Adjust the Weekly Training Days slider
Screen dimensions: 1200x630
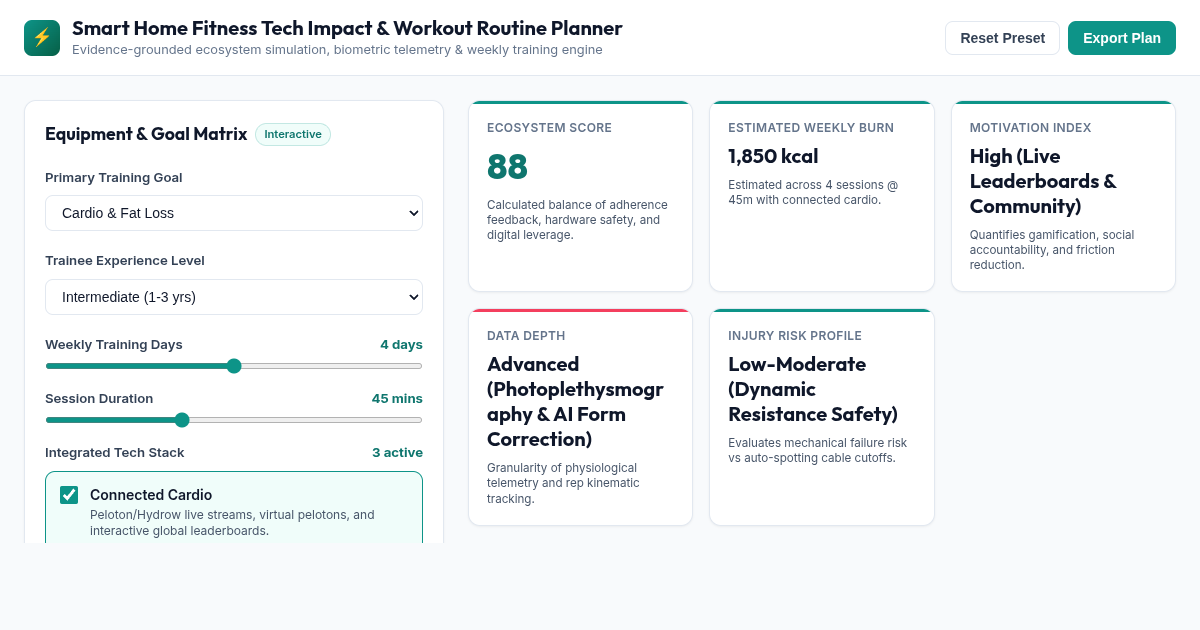pos(234,366)
